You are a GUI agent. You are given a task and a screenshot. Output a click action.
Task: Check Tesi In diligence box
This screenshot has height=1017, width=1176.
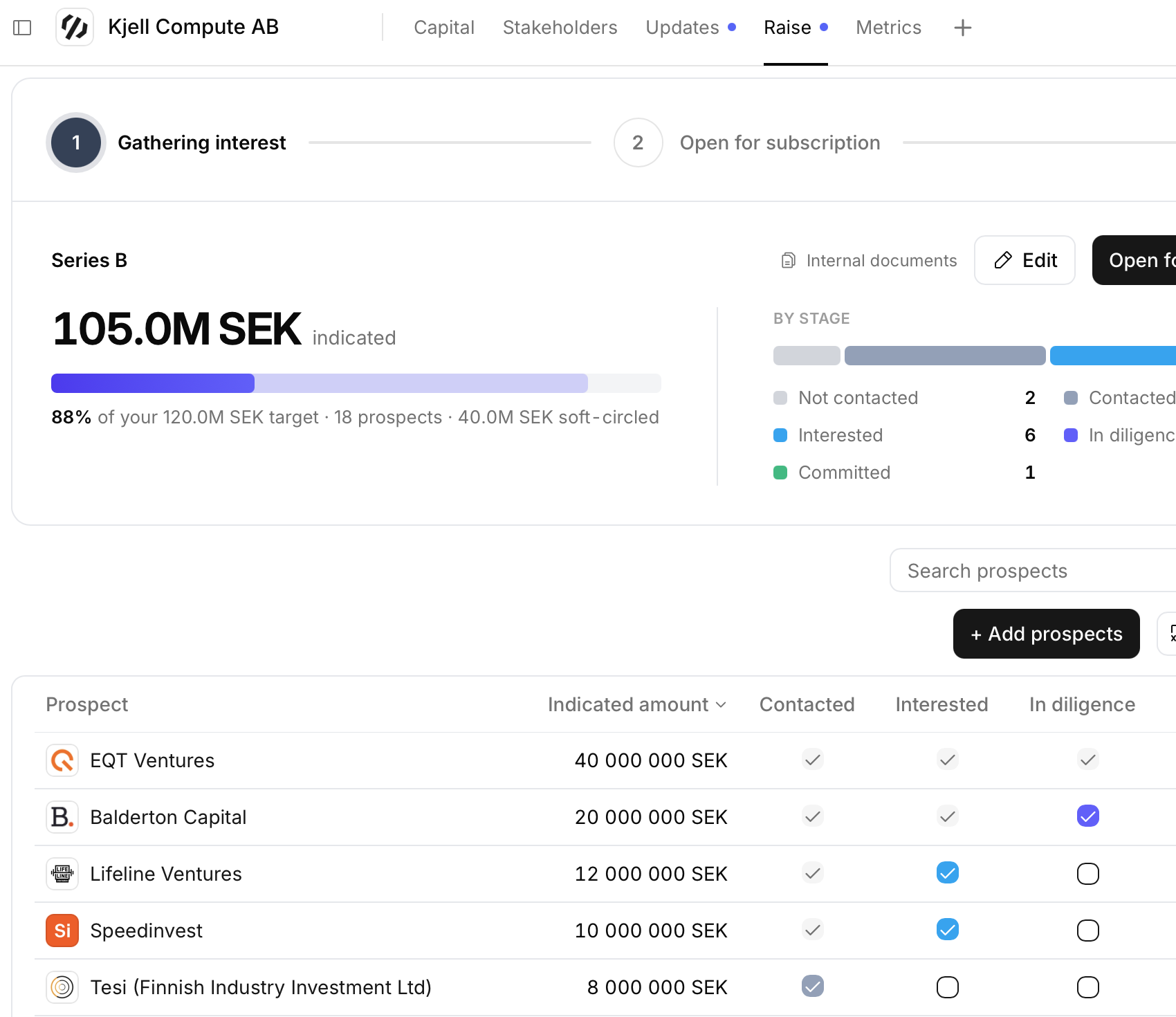coord(1087,987)
